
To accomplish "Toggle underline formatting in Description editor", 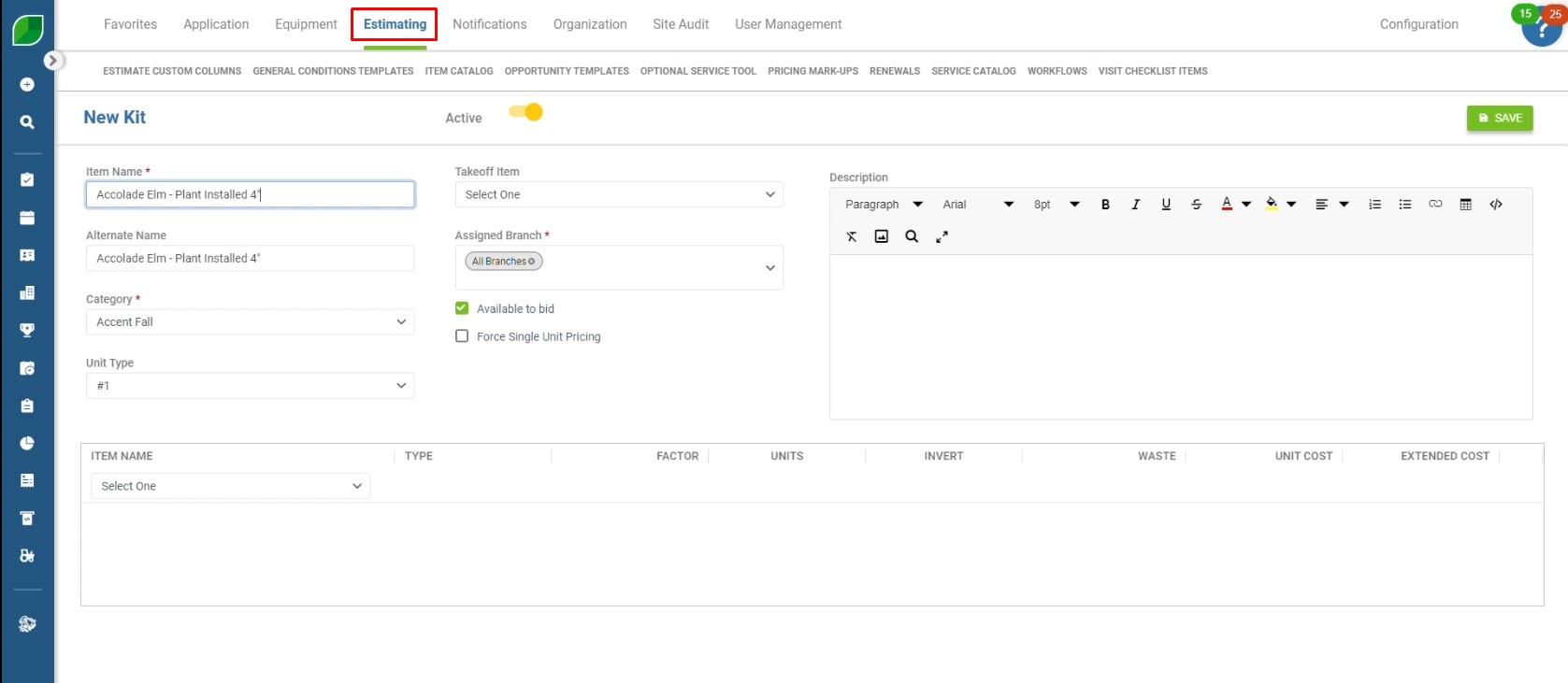I will [1166, 205].
